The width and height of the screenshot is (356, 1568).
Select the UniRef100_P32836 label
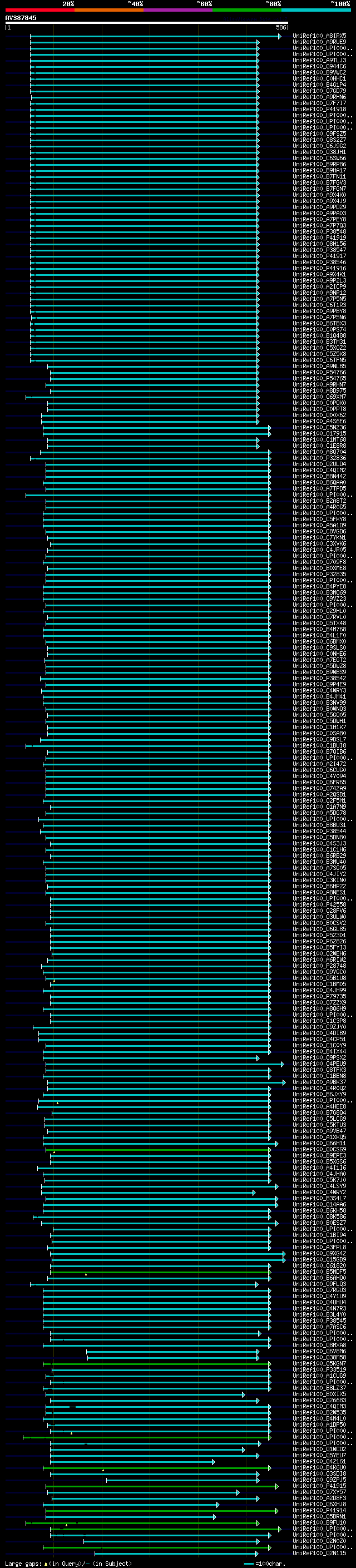pyautogui.click(x=319, y=458)
